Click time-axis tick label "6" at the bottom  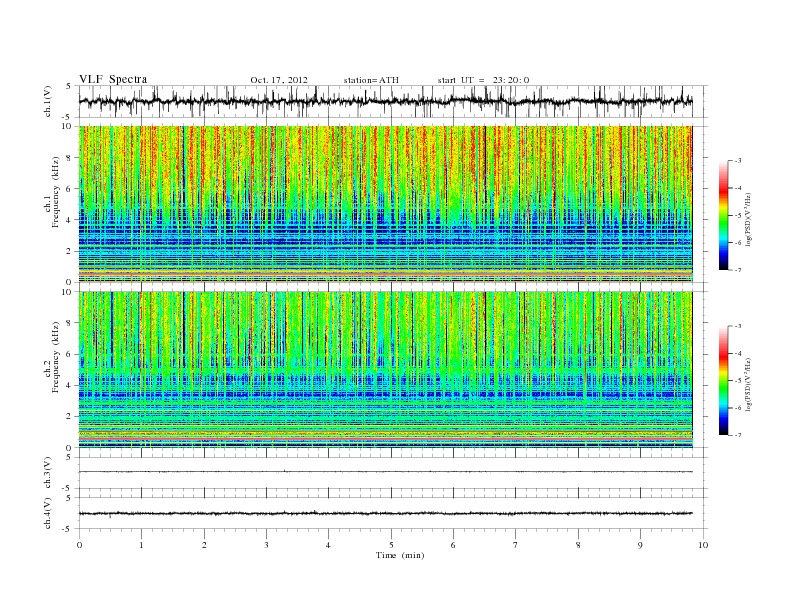(453, 545)
